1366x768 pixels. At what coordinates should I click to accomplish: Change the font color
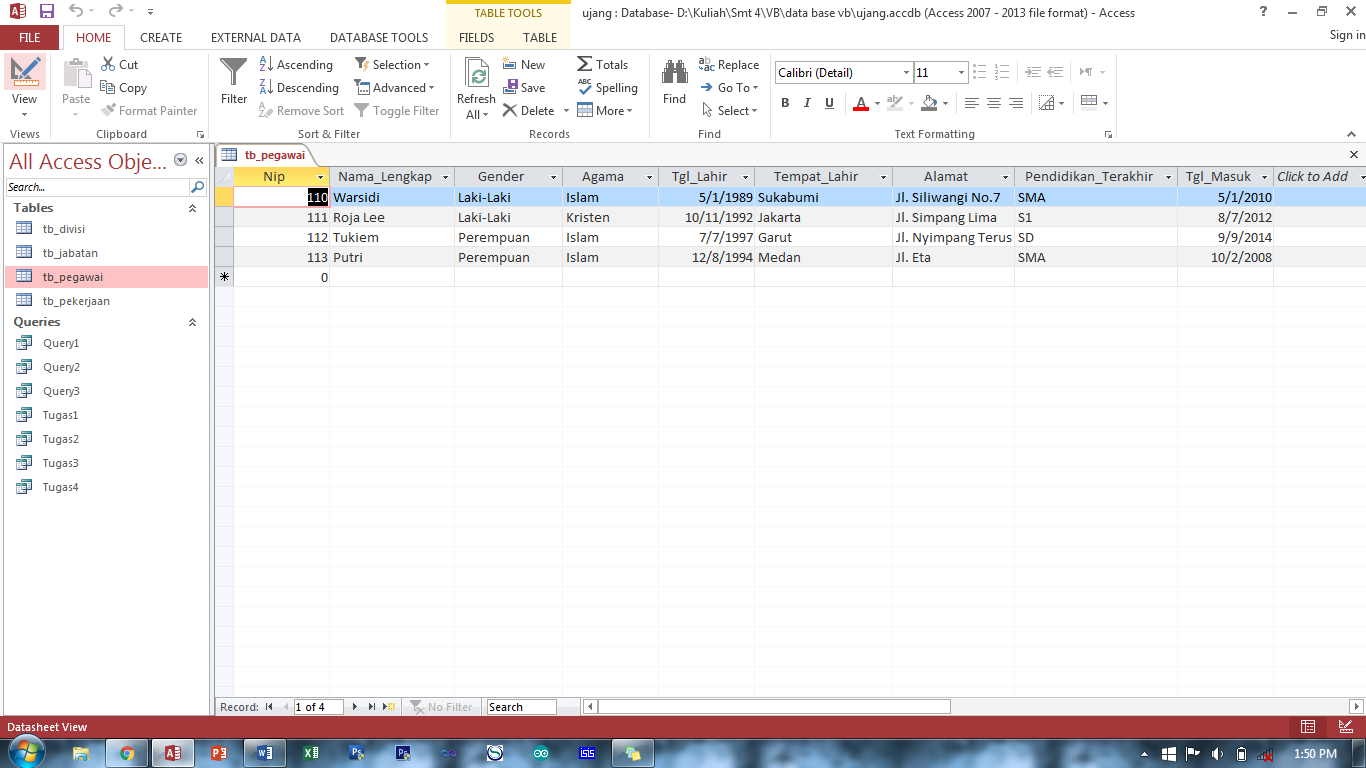861,103
